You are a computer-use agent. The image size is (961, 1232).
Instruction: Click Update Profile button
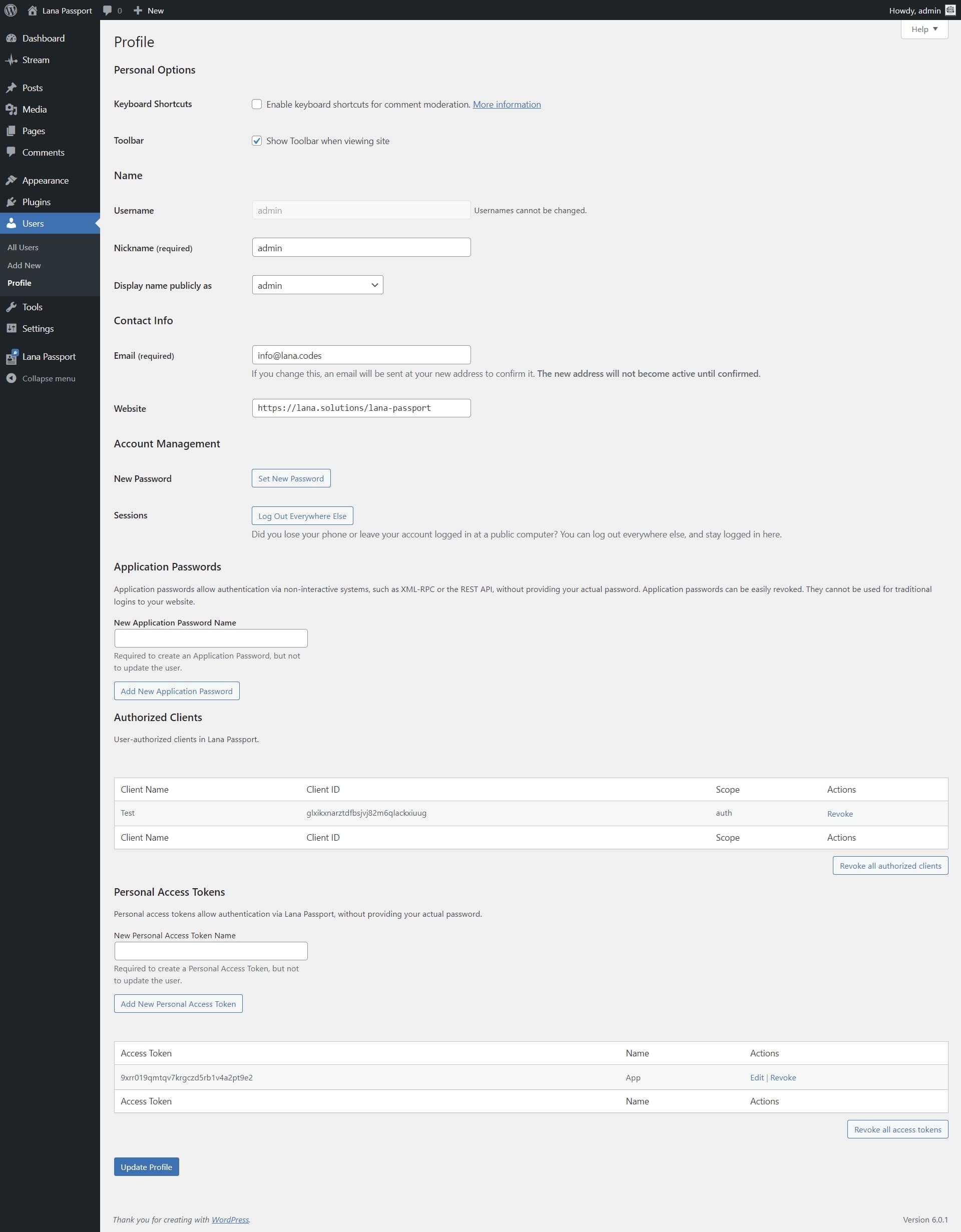[x=146, y=1166]
